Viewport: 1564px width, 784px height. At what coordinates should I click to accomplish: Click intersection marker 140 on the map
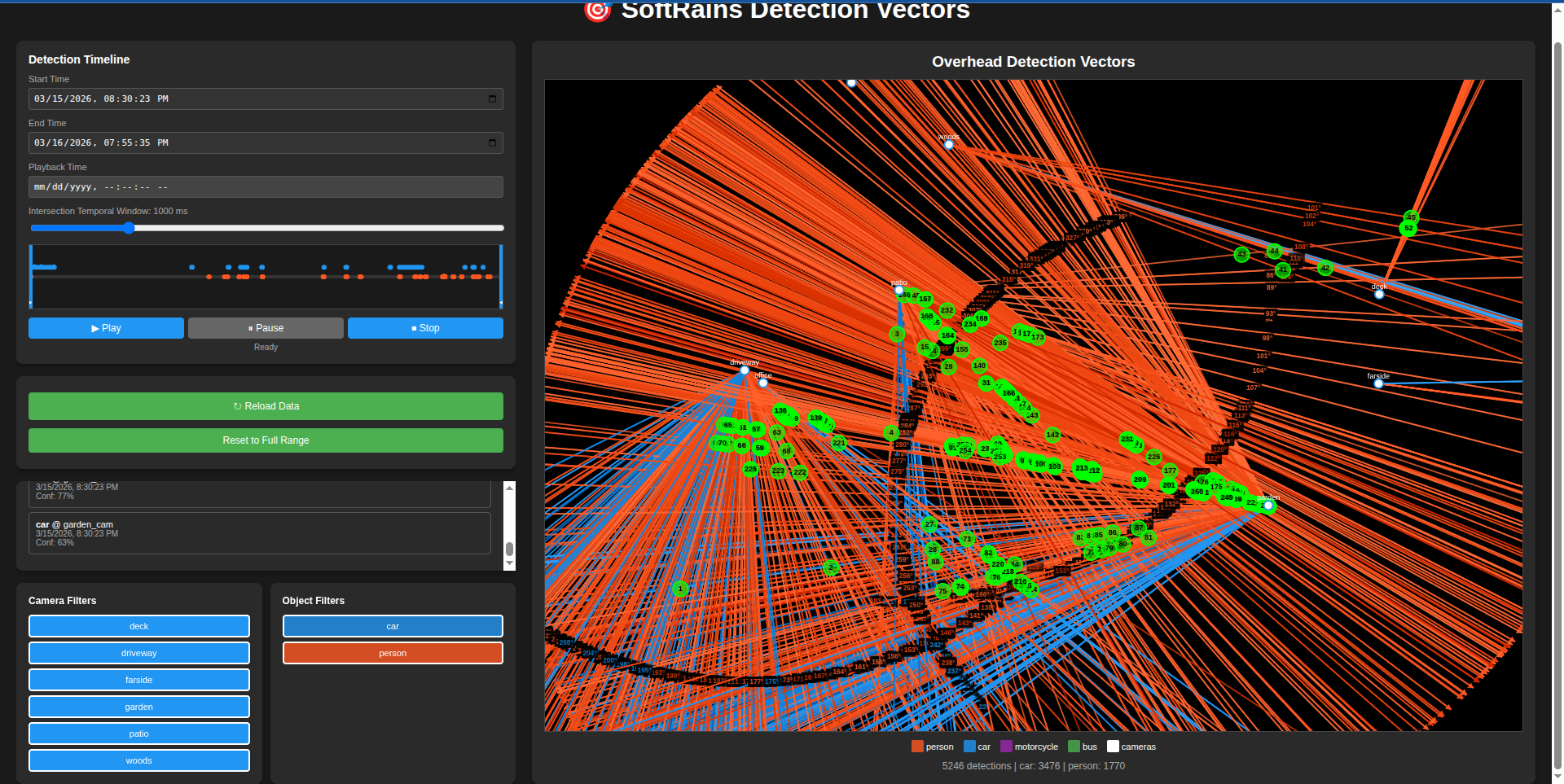coord(979,366)
